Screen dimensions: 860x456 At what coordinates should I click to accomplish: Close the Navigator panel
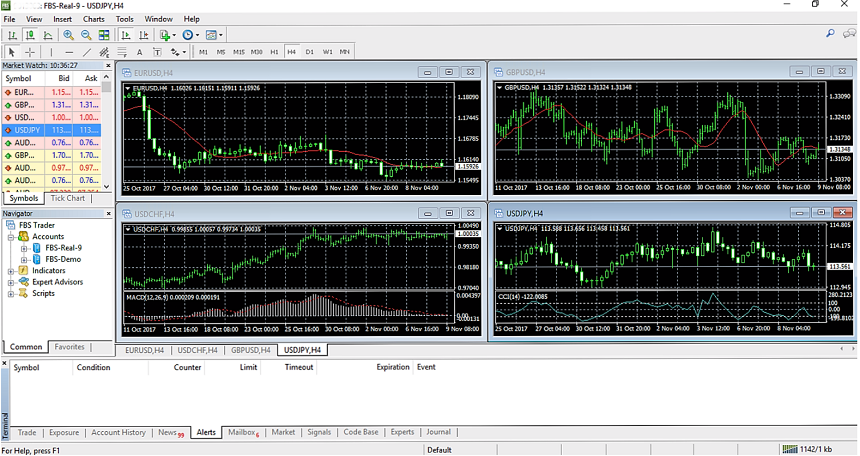108,213
